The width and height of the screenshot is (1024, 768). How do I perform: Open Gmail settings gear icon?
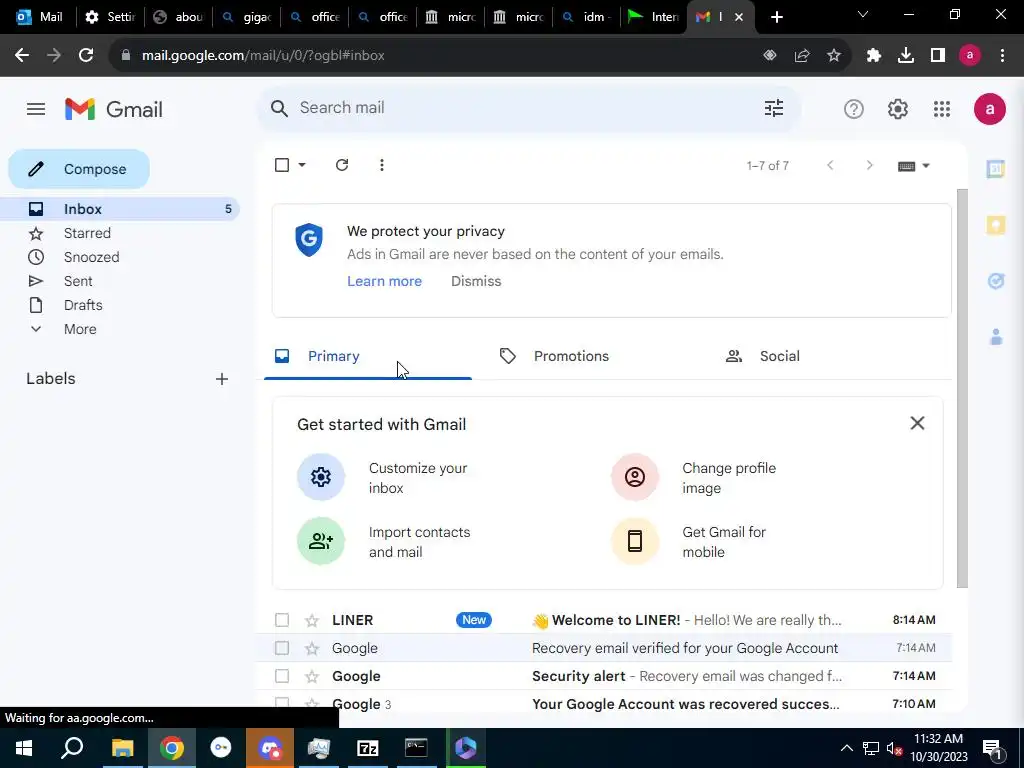(897, 109)
